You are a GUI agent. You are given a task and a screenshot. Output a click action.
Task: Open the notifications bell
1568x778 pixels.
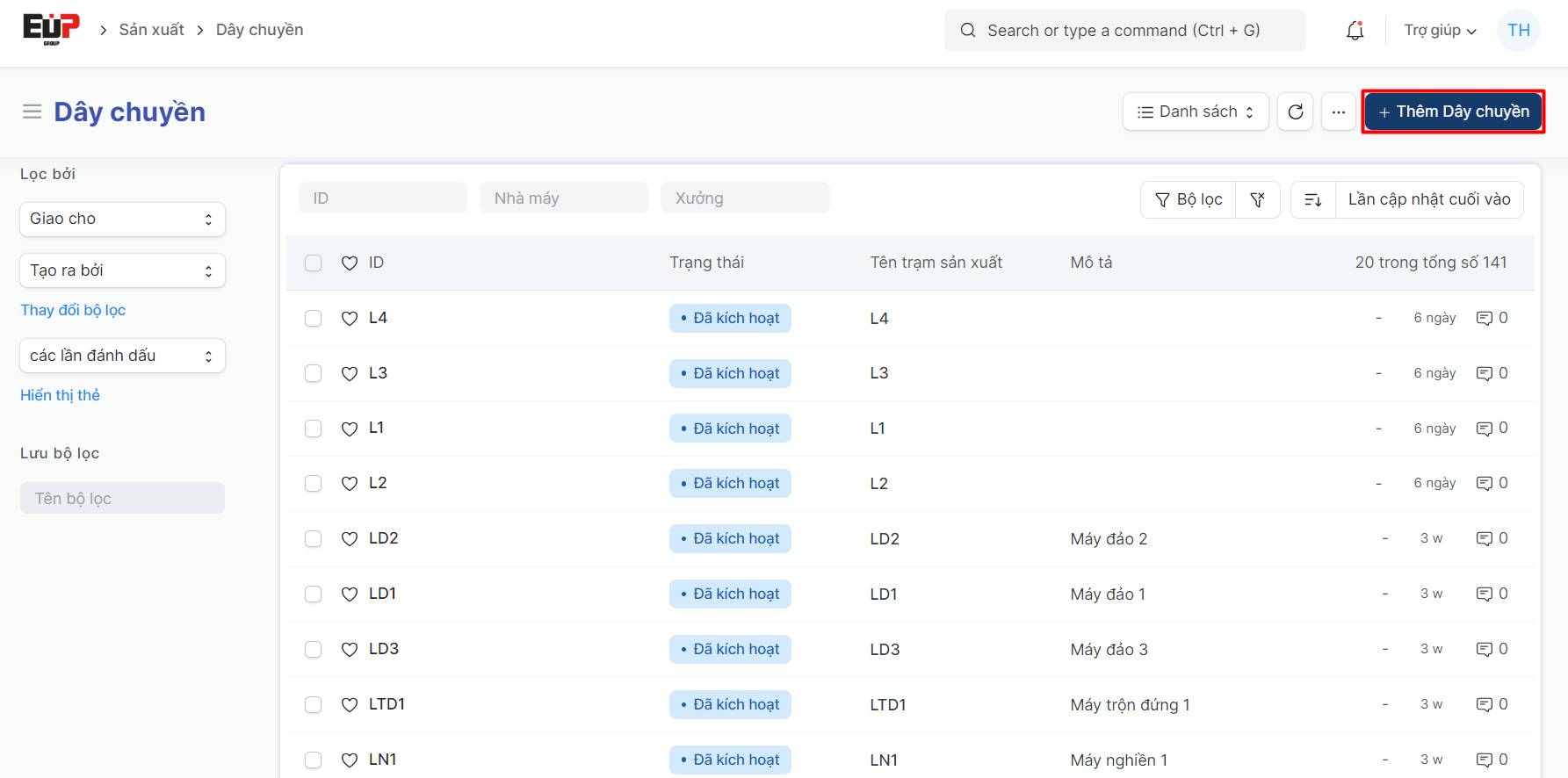pyautogui.click(x=1355, y=31)
